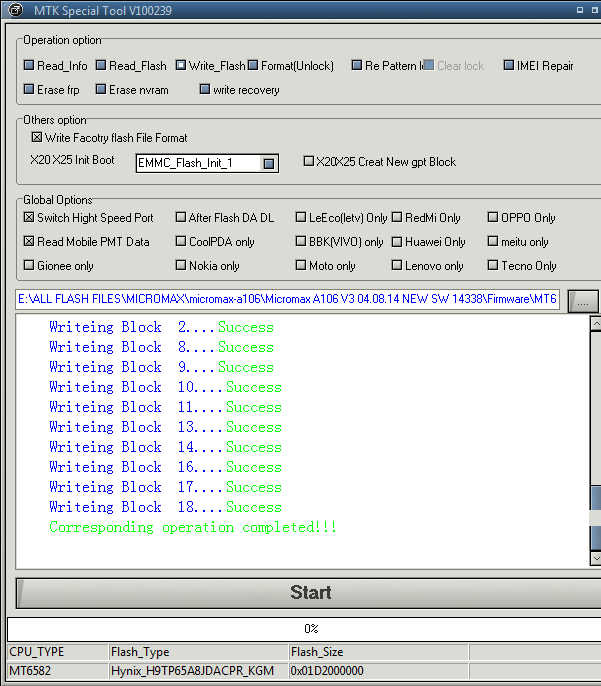Click the browse button next to file path
Image resolution: width=601 pixels, height=686 pixels.
582,300
